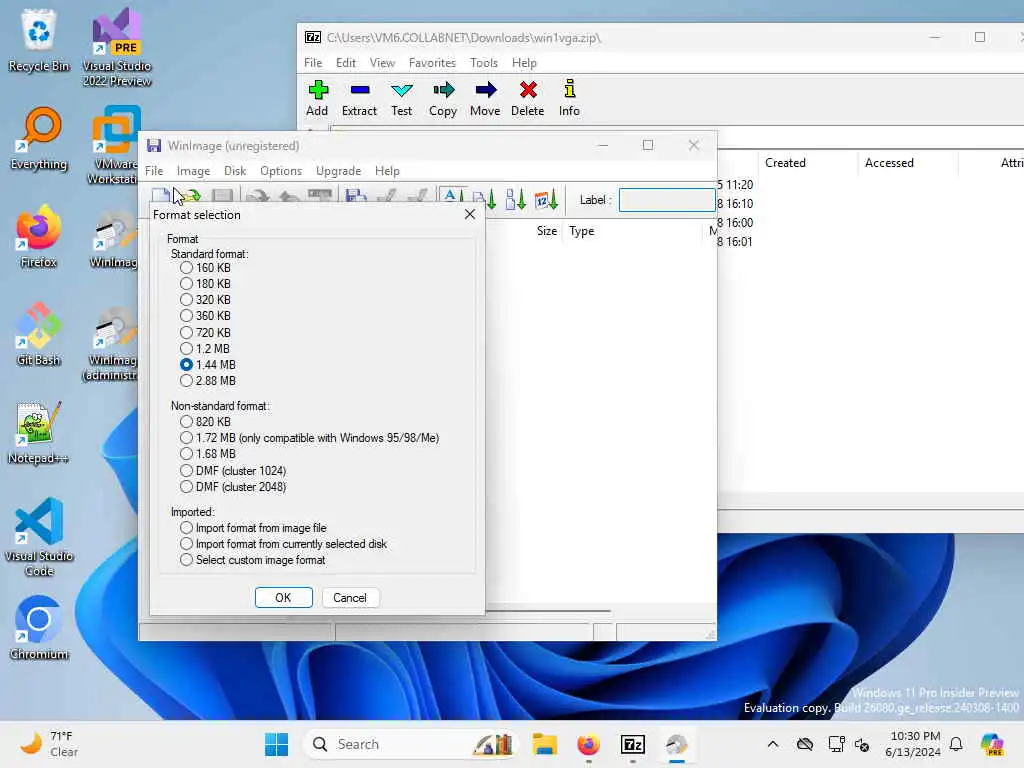
Task: Select Everything search desktop icon
Action: coord(39,138)
